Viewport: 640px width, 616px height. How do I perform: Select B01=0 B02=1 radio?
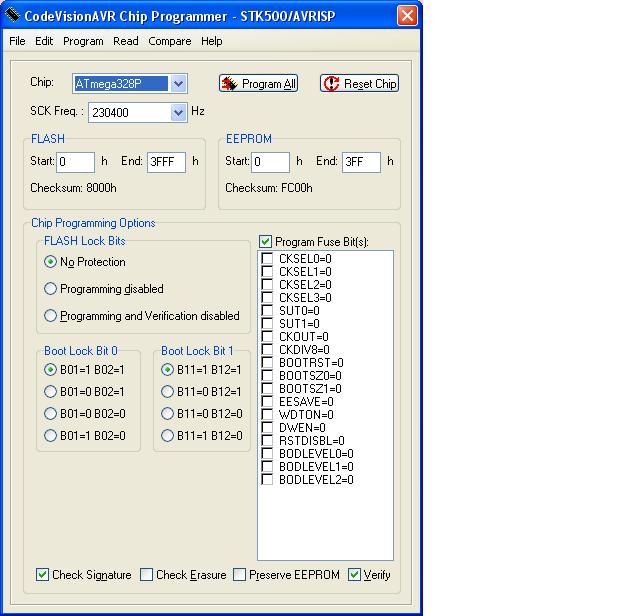[x=50, y=391]
